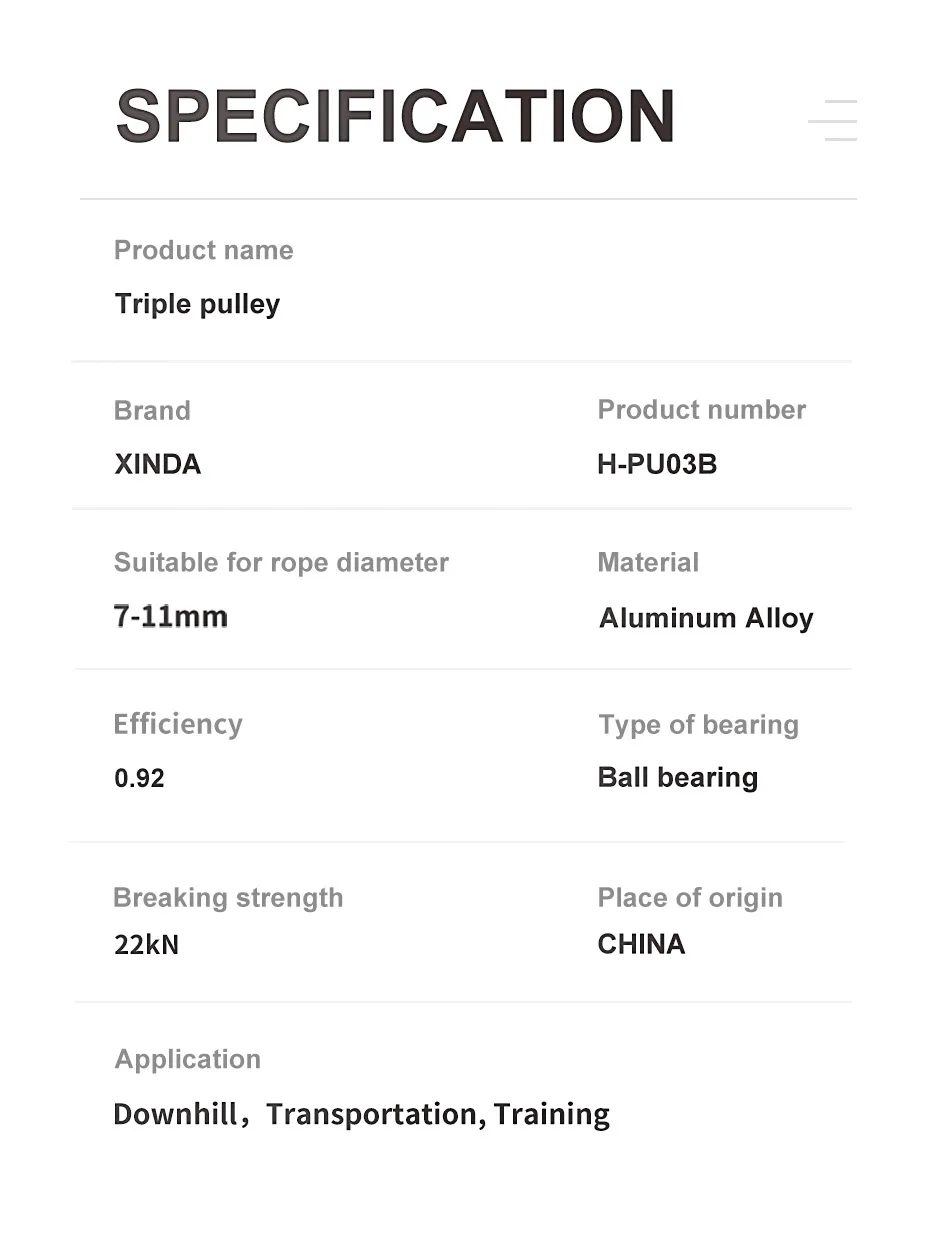Select the Suitable for rope diameter label
Screen dimensions: 930x1256
tap(281, 563)
